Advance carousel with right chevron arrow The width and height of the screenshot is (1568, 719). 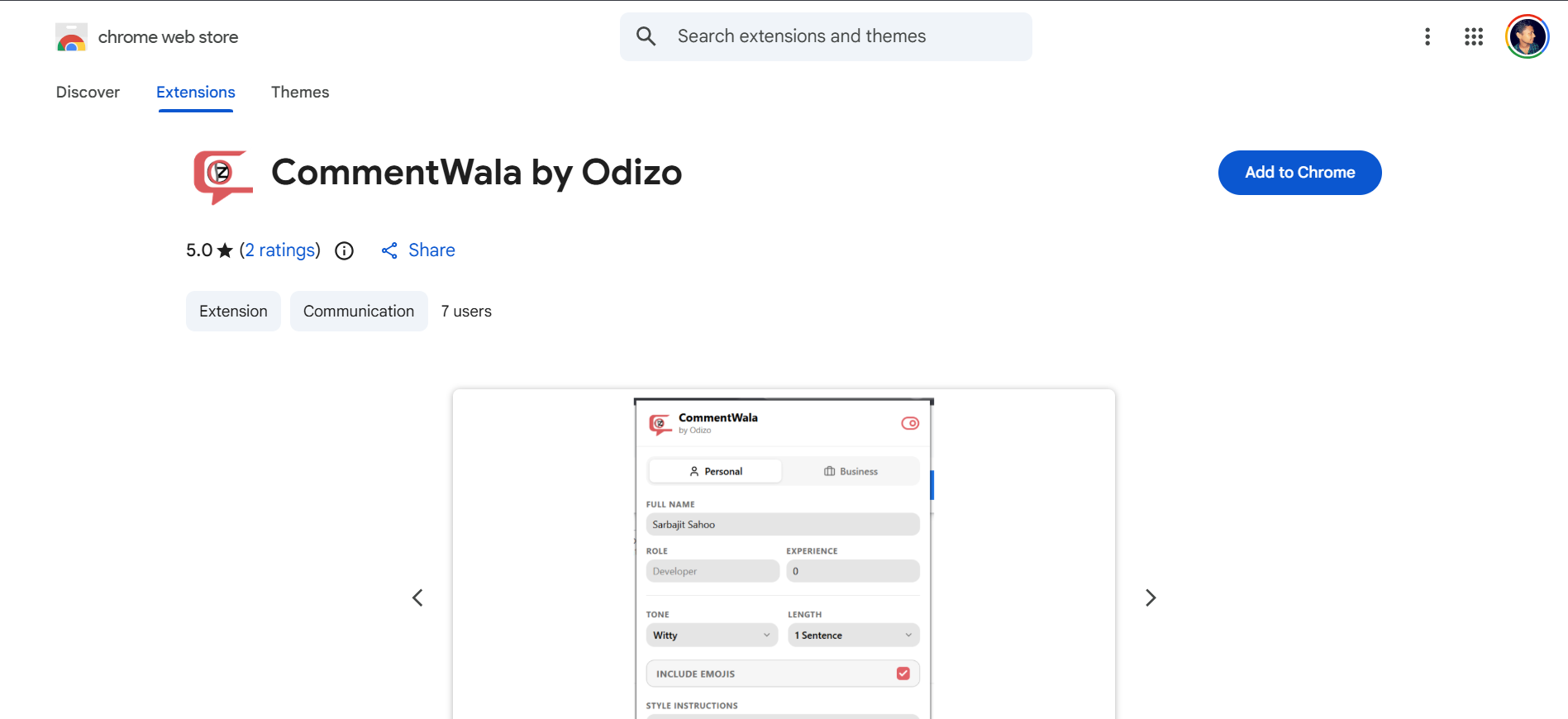1150,597
